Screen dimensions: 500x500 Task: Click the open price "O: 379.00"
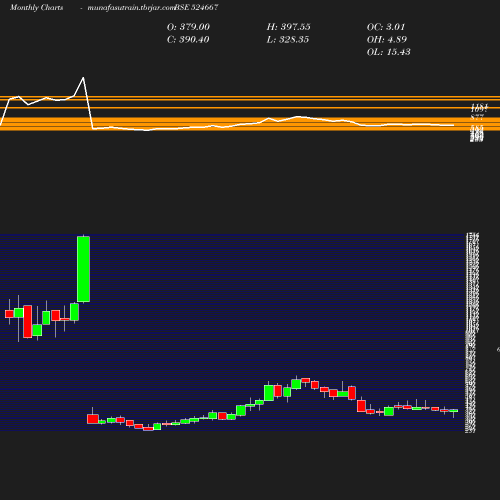pyautogui.click(x=188, y=27)
